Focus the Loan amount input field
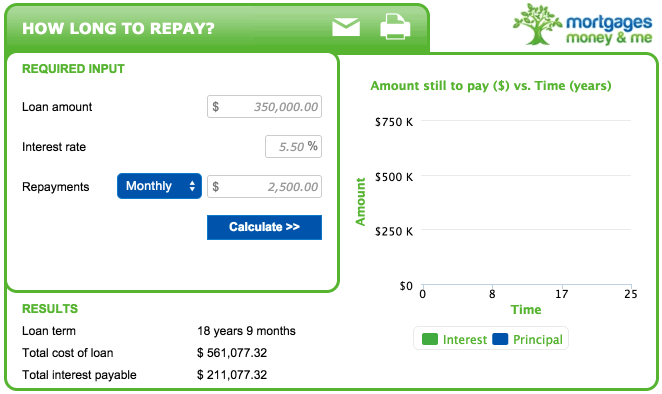 (x=264, y=106)
